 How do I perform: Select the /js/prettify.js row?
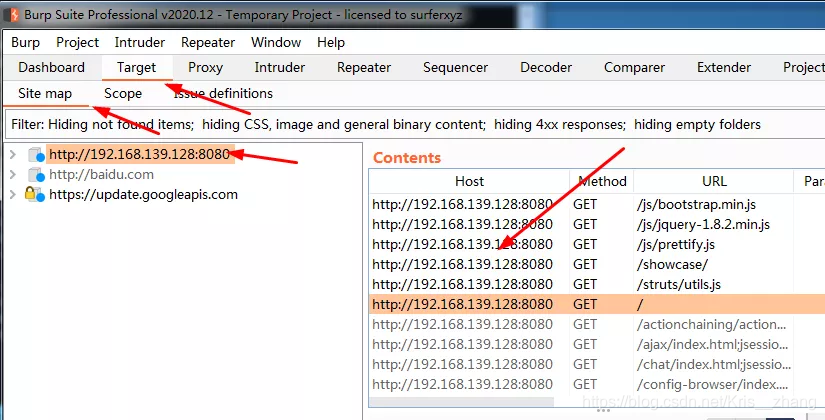[597, 244]
